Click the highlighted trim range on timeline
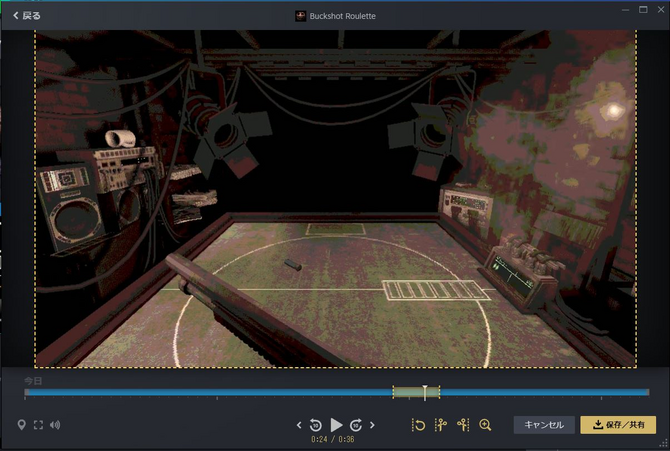 point(407,393)
